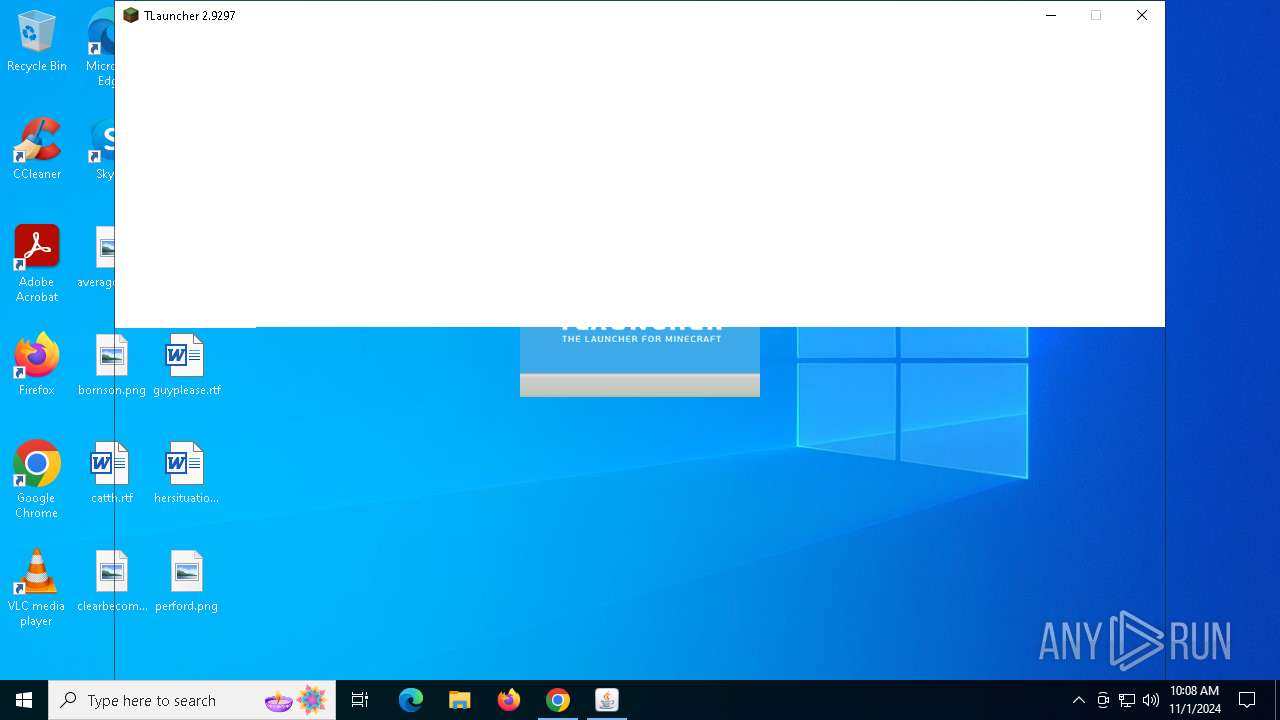Screen dimensions: 1280x720
Task: Open Chrome from the taskbar
Action: point(558,700)
